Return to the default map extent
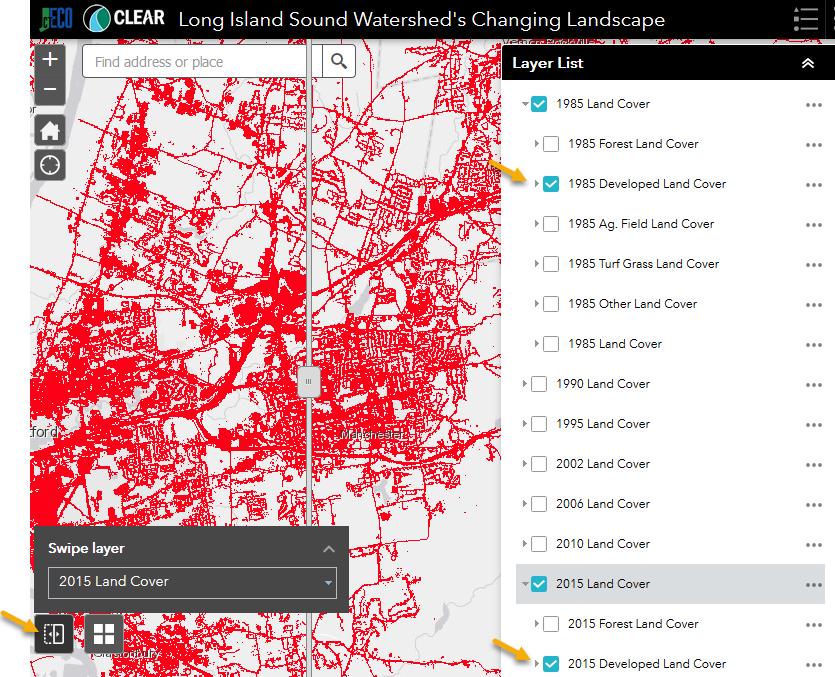The height and width of the screenshot is (677, 835). coord(50,130)
